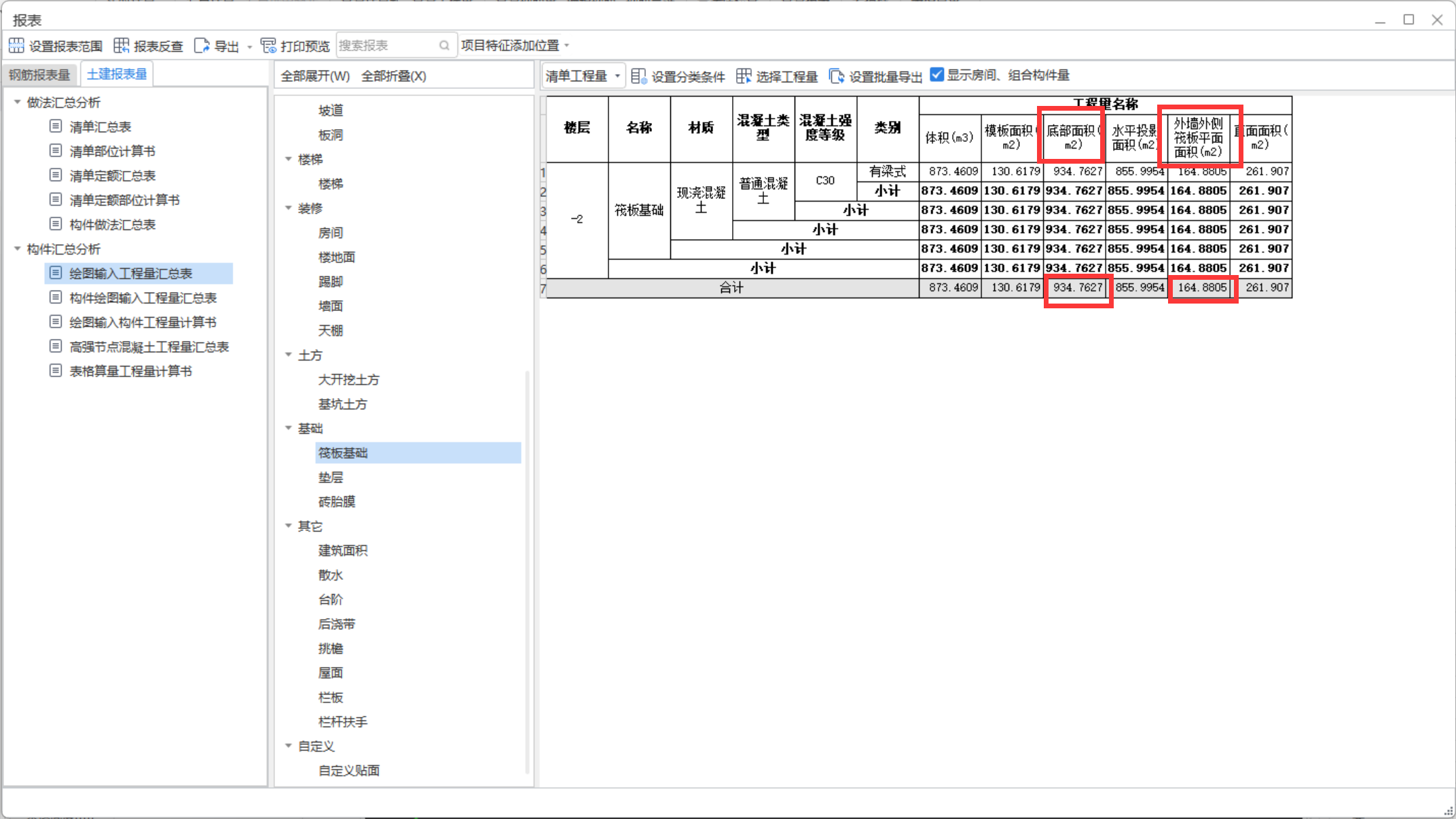The image size is (1456, 819).
Task: Select 墙面 in component tree
Action: click(331, 306)
